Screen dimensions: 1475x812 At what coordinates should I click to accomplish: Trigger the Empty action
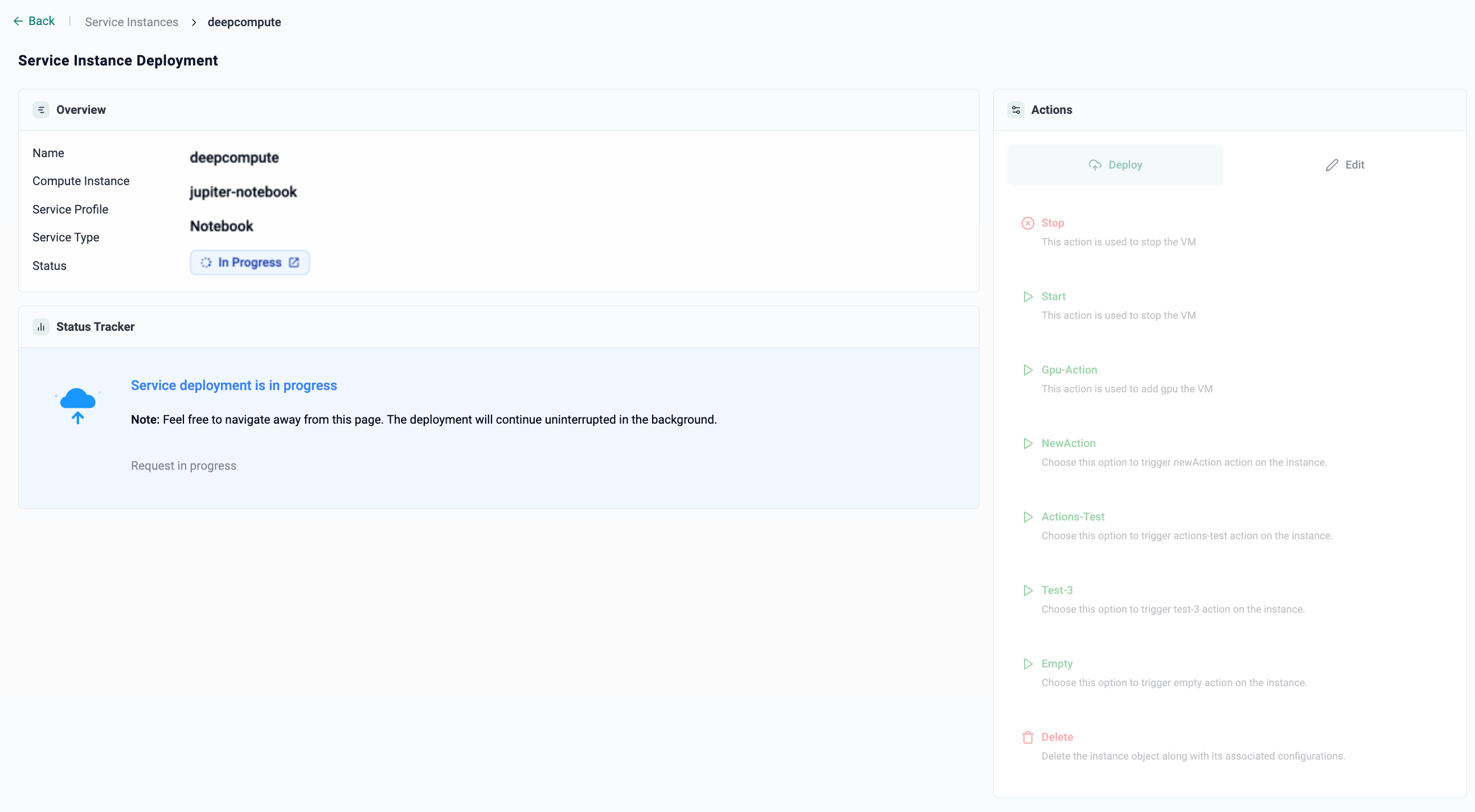(1056, 664)
